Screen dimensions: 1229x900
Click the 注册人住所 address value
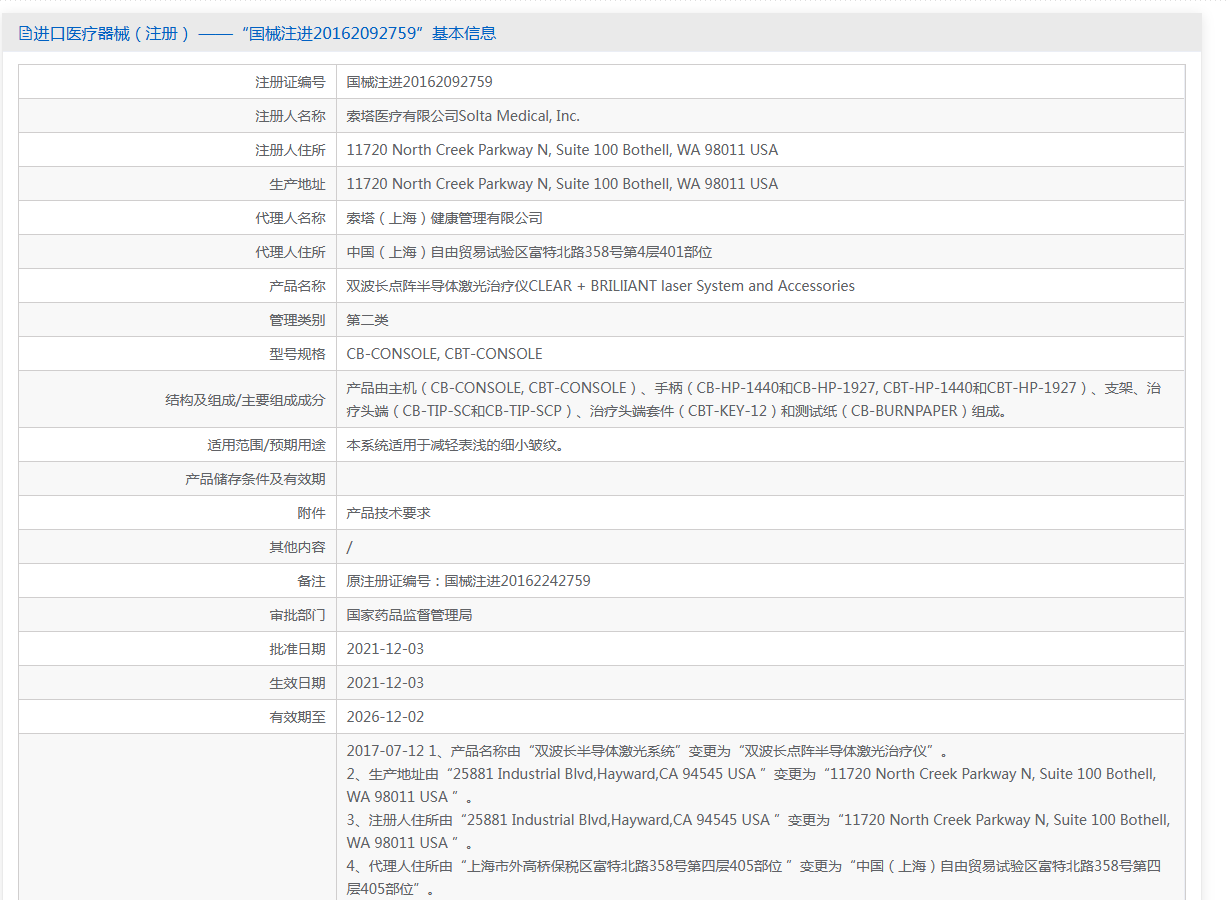click(562, 150)
